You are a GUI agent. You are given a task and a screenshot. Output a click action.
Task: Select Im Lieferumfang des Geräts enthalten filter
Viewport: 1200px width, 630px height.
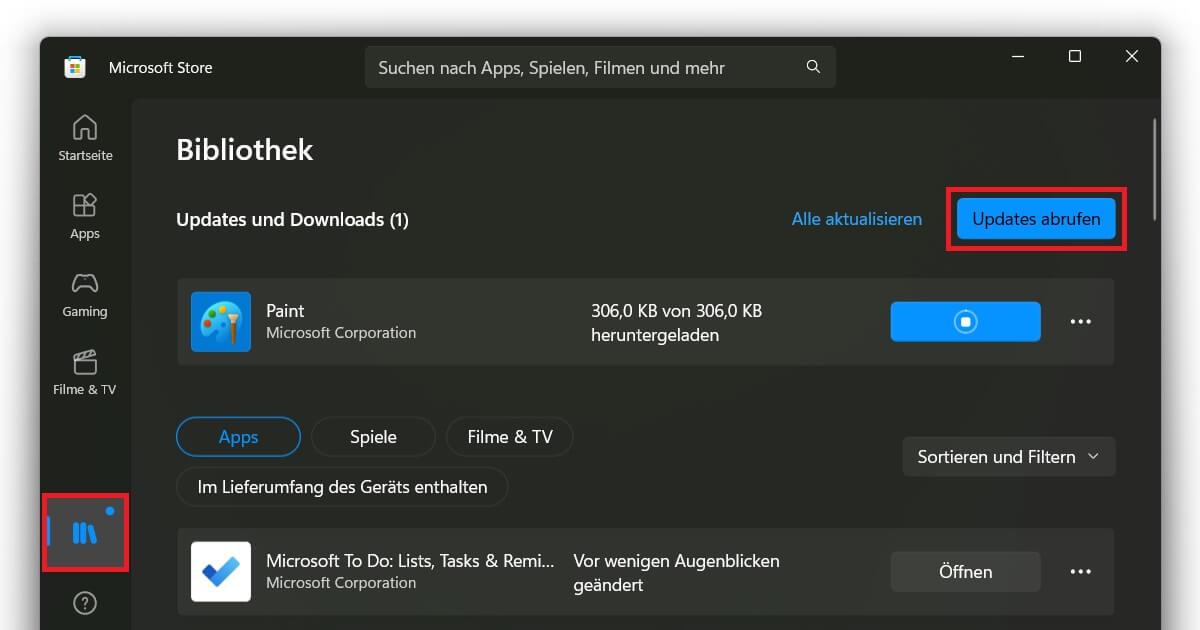pyautogui.click(x=342, y=486)
